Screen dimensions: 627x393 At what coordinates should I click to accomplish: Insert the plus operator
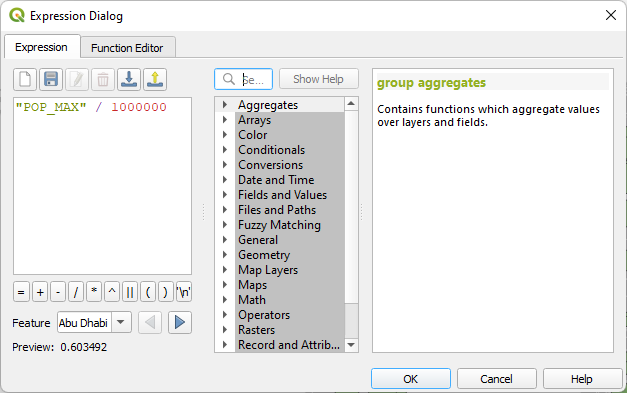point(40,292)
